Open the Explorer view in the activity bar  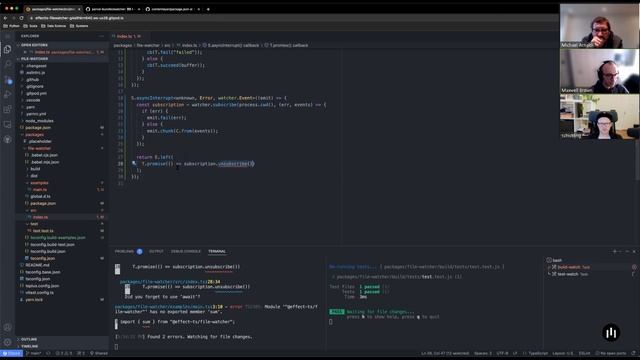pyautogui.click(x=7, y=49)
